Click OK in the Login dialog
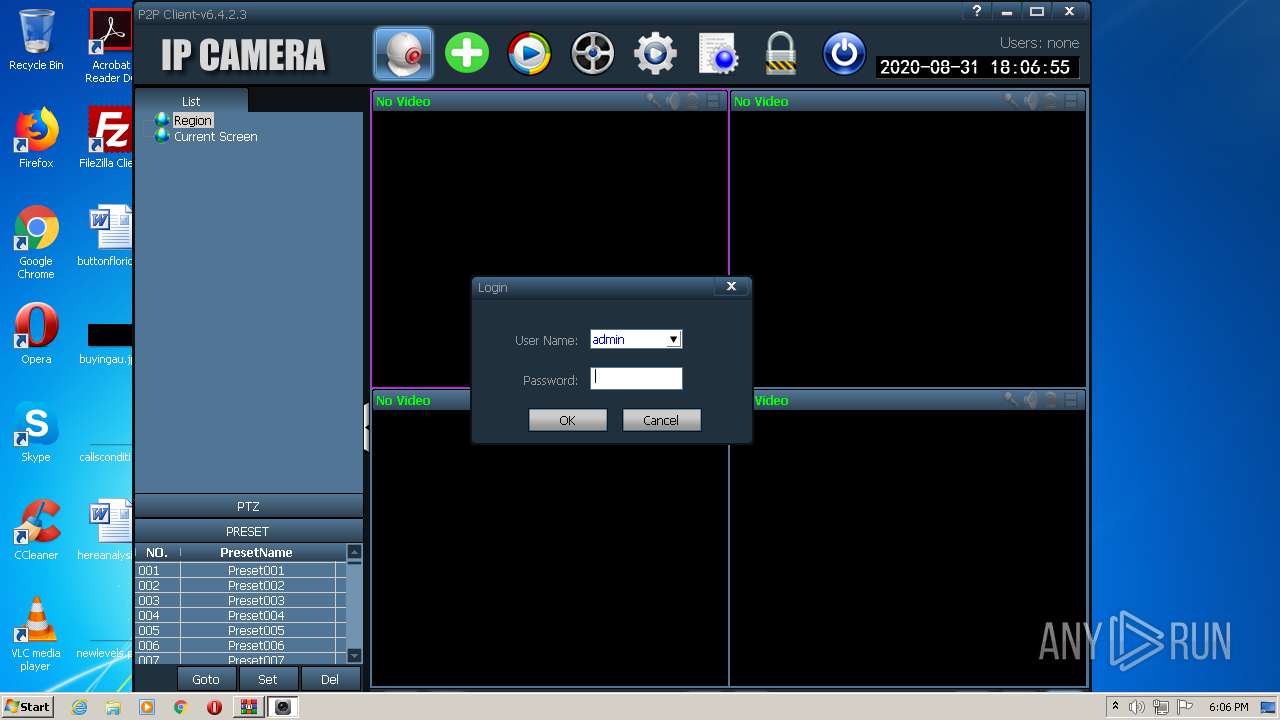The height and width of the screenshot is (720, 1280). (x=567, y=420)
